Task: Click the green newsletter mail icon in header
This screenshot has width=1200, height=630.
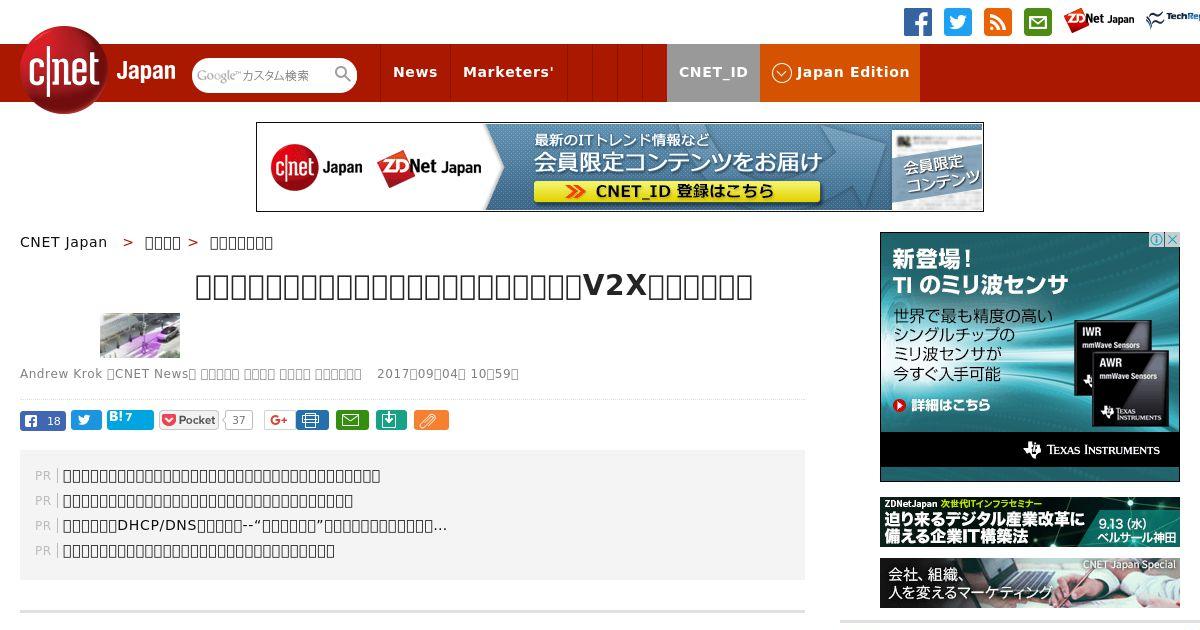Action: point(1038,21)
